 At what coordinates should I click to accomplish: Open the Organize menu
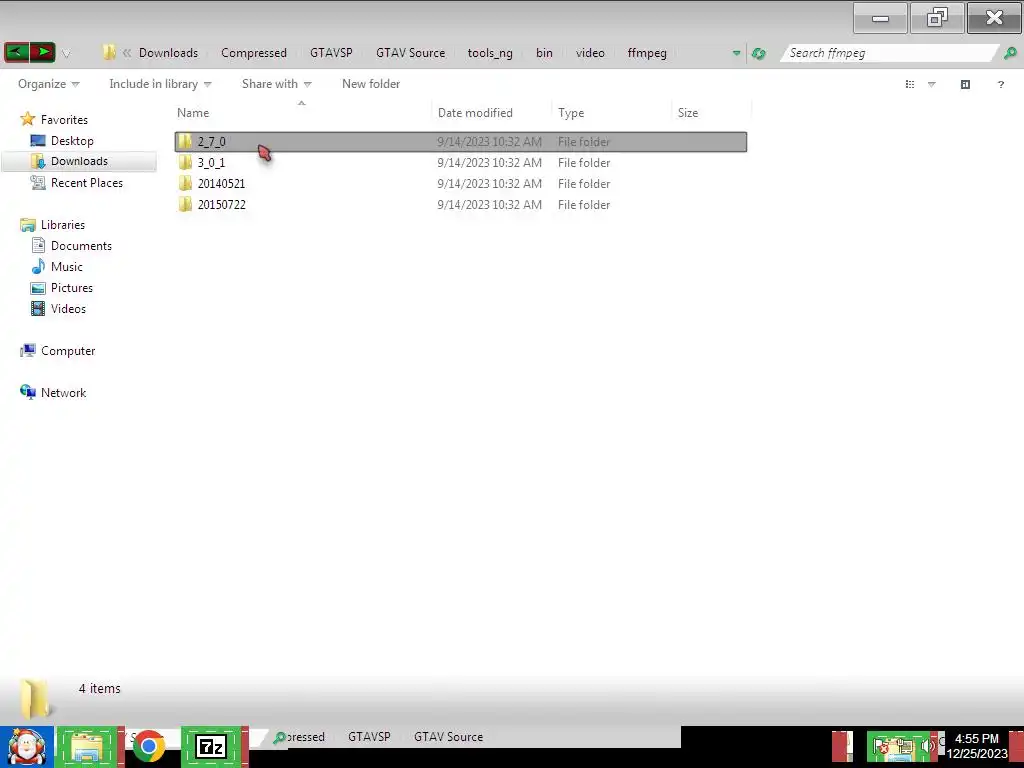(x=48, y=84)
